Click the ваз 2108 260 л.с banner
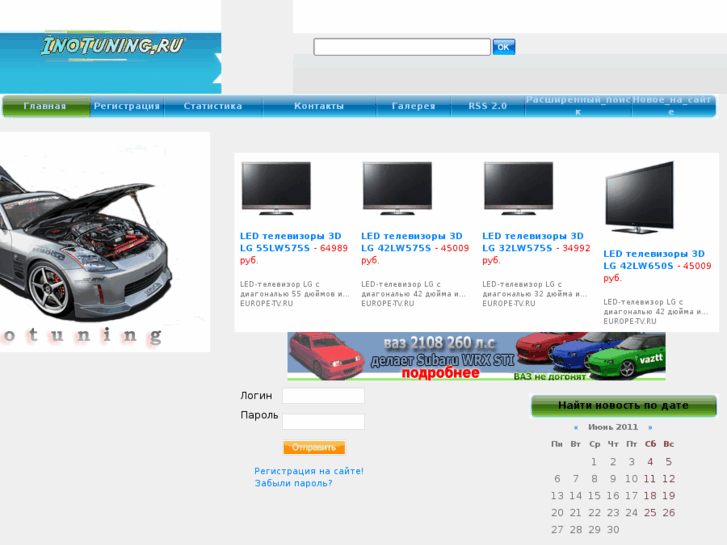This screenshot has width=727, height=545. coord(476,356)
